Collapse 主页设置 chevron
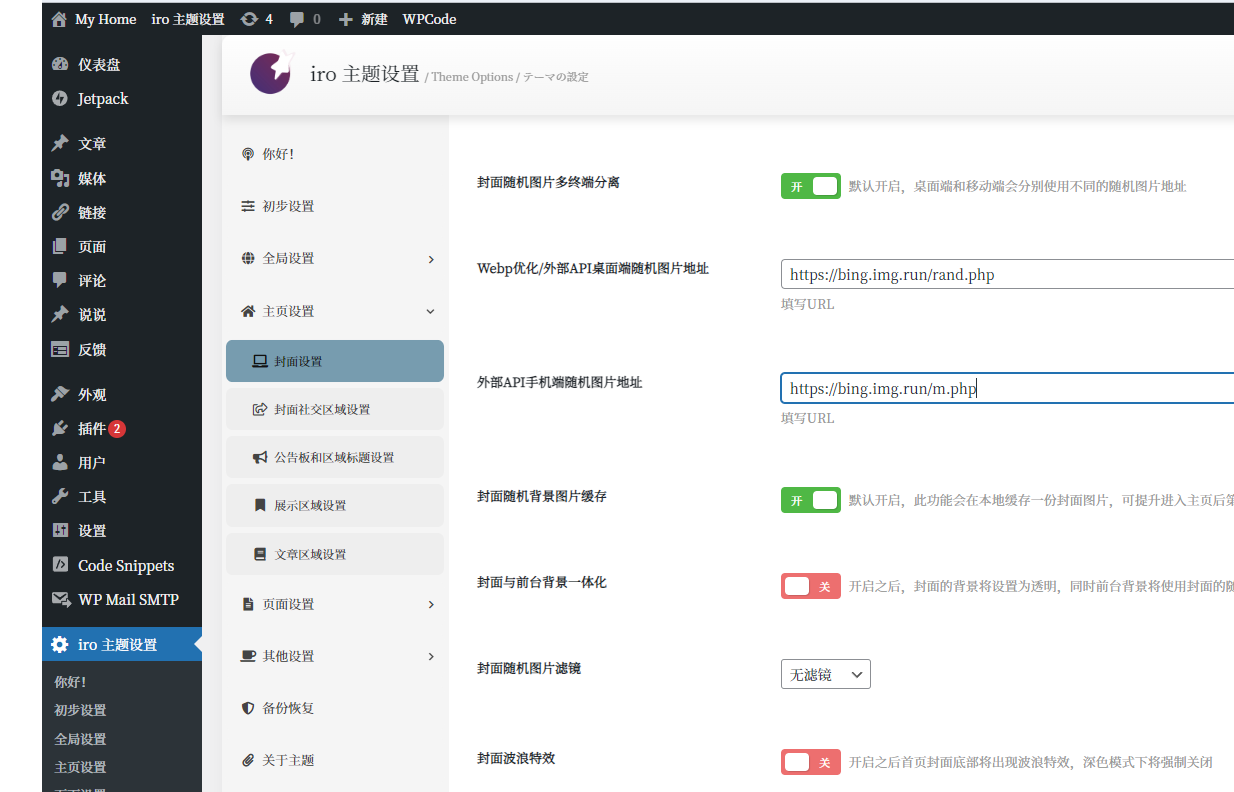 [x=431, y=312]
